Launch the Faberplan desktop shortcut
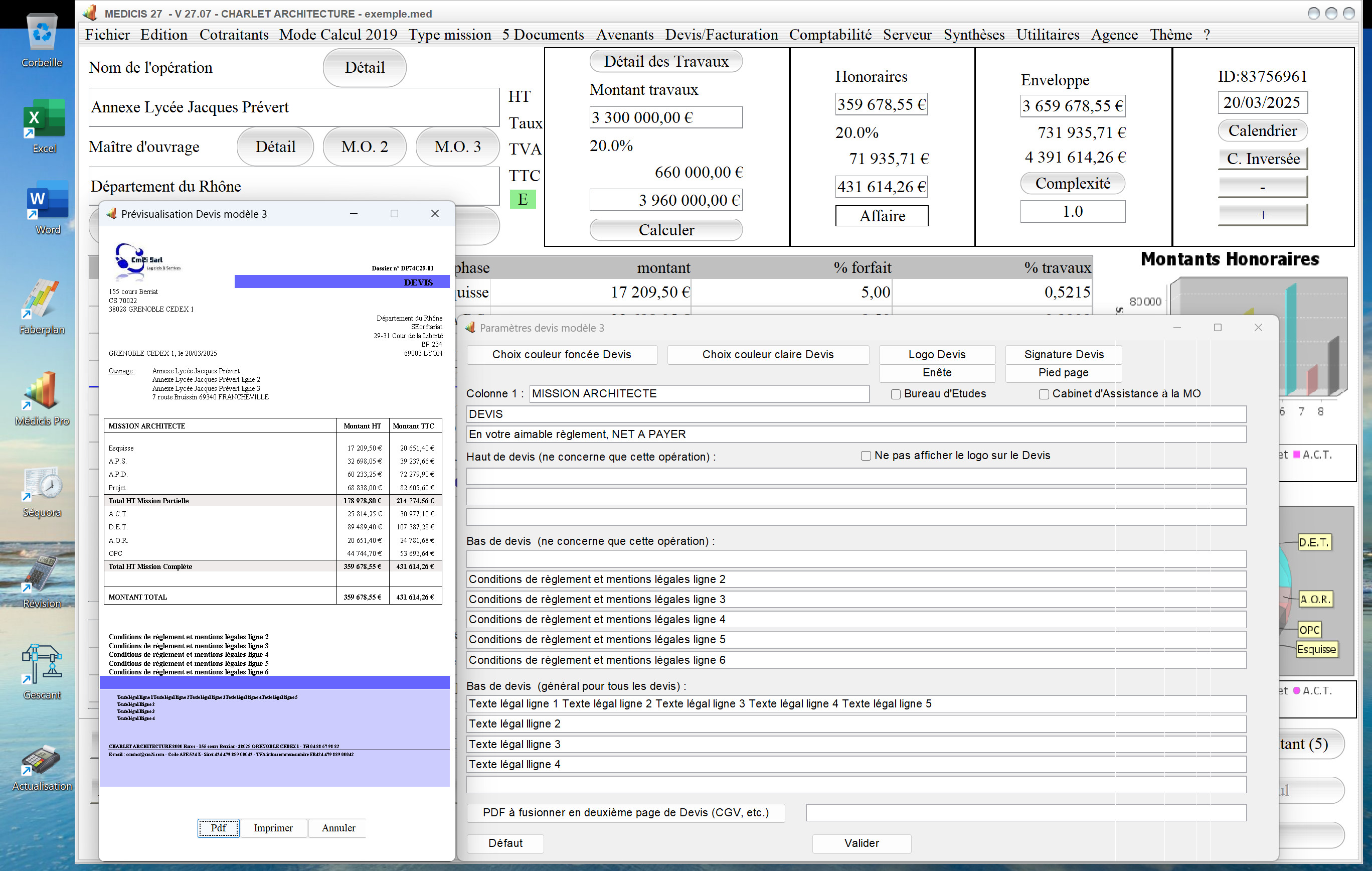The image size is (1372, 871). pyautogui.click(x=42, y=307)
